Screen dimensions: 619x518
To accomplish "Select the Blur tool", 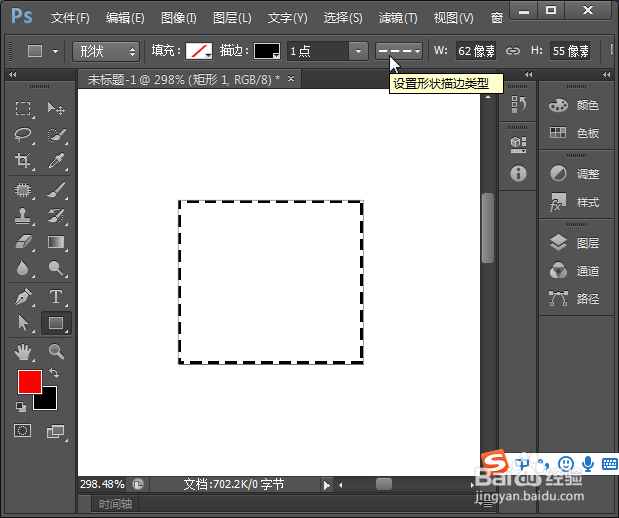I will [x=23, y=268].
